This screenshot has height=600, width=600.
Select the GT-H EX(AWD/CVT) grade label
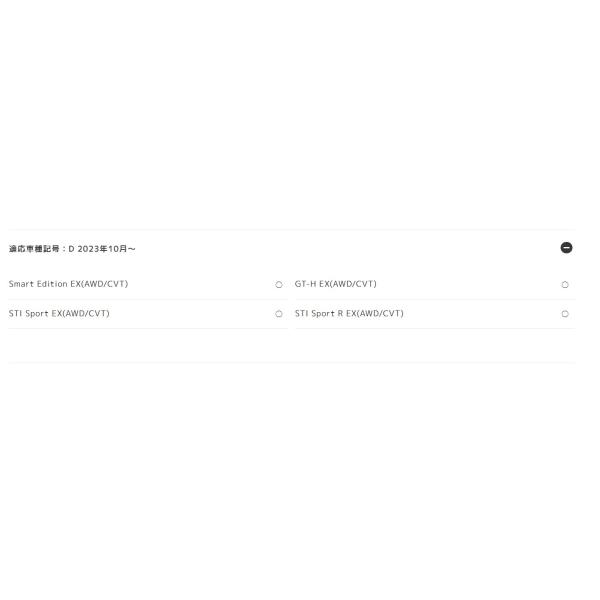coord(336,284)
